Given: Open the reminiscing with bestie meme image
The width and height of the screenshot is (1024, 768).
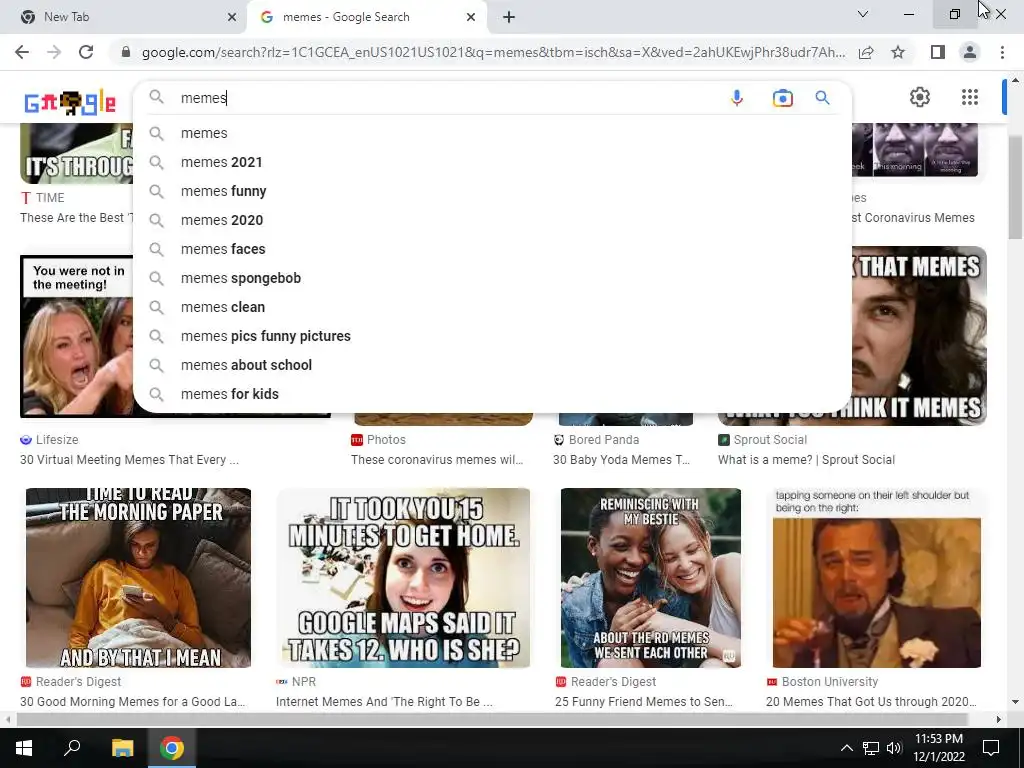Looking at the screenshot, I should (x=650, y=578).
